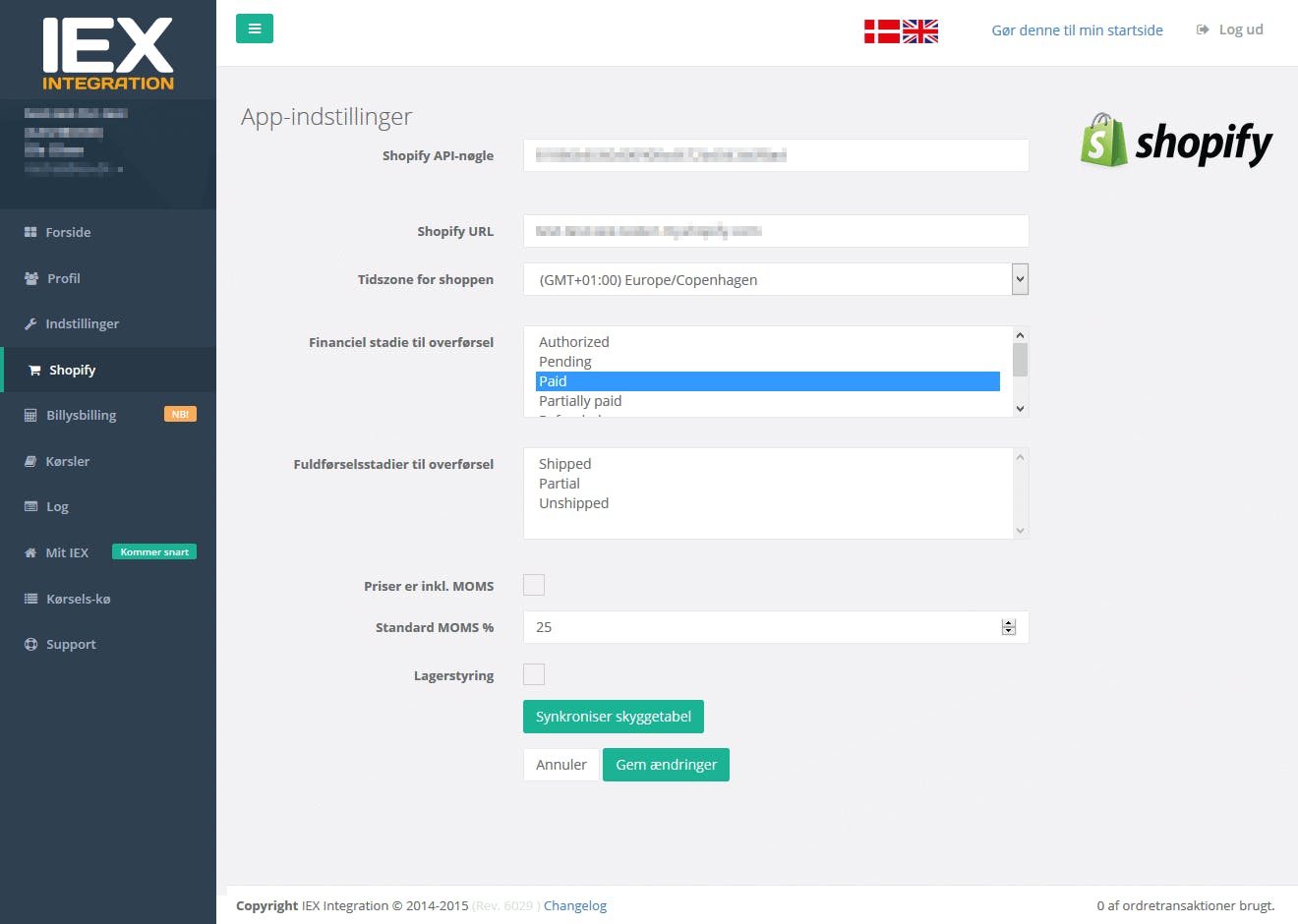Click the Forside grid icon
The width and height of the screenshot is (1298, 924).
(x=30, y=233)
